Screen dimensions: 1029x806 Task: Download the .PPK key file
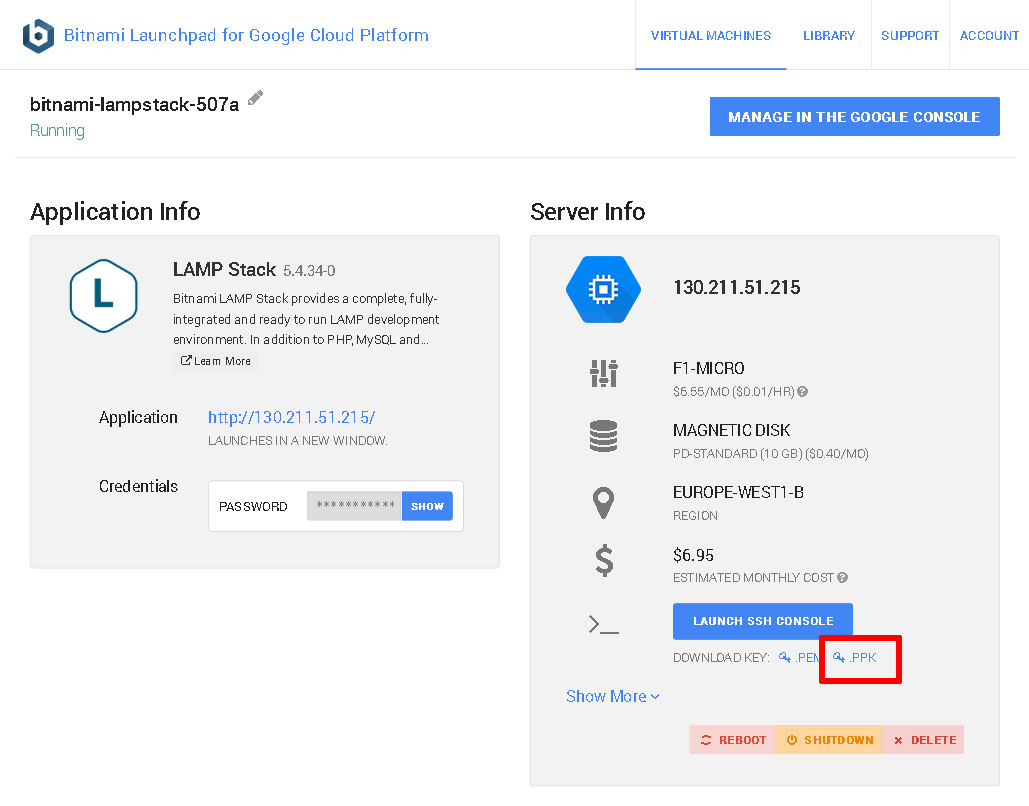[x=855, y=658]
